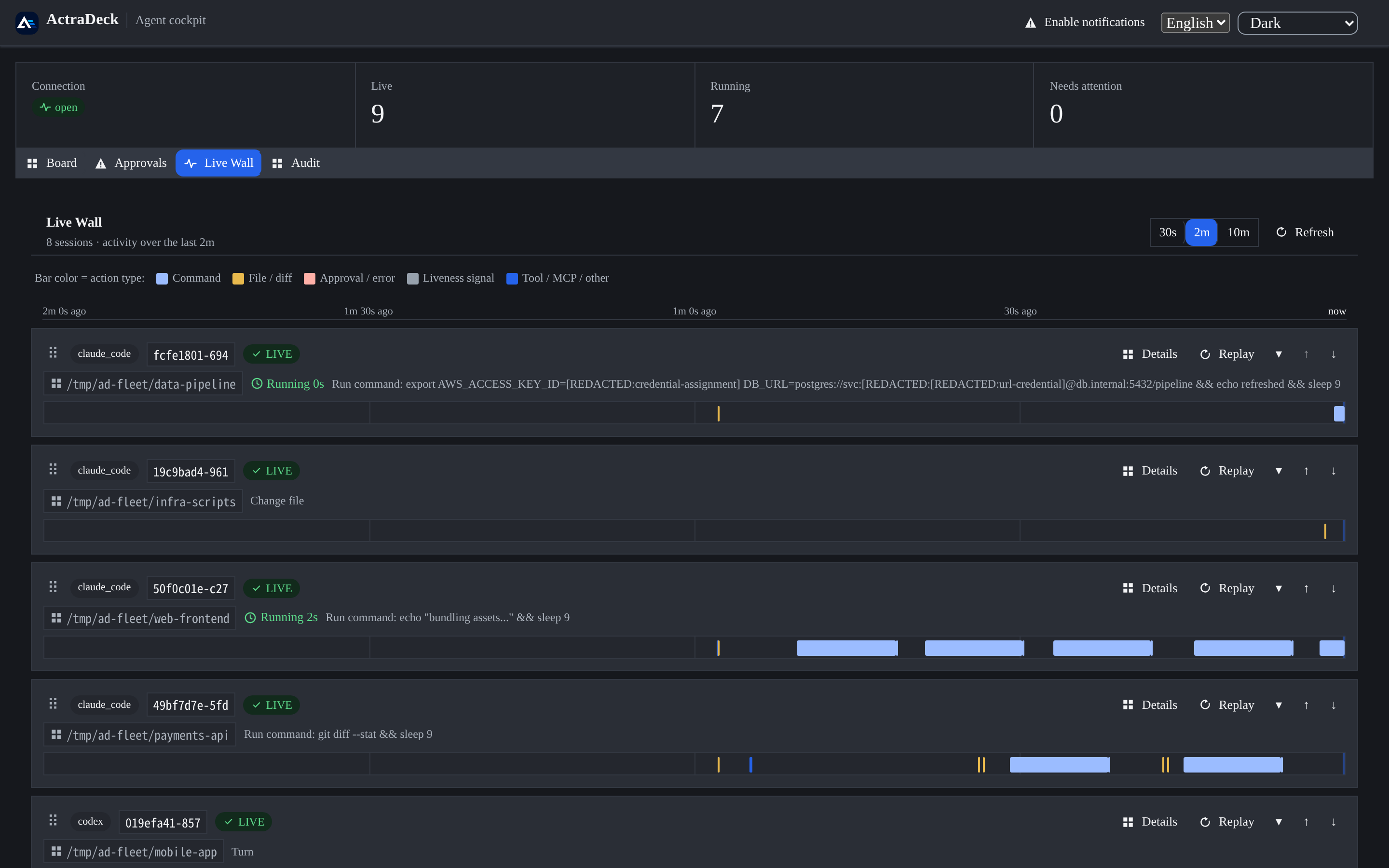
Task: Click the dark blue tool marker in payments-api timeline
Action: tap(751, 765)
